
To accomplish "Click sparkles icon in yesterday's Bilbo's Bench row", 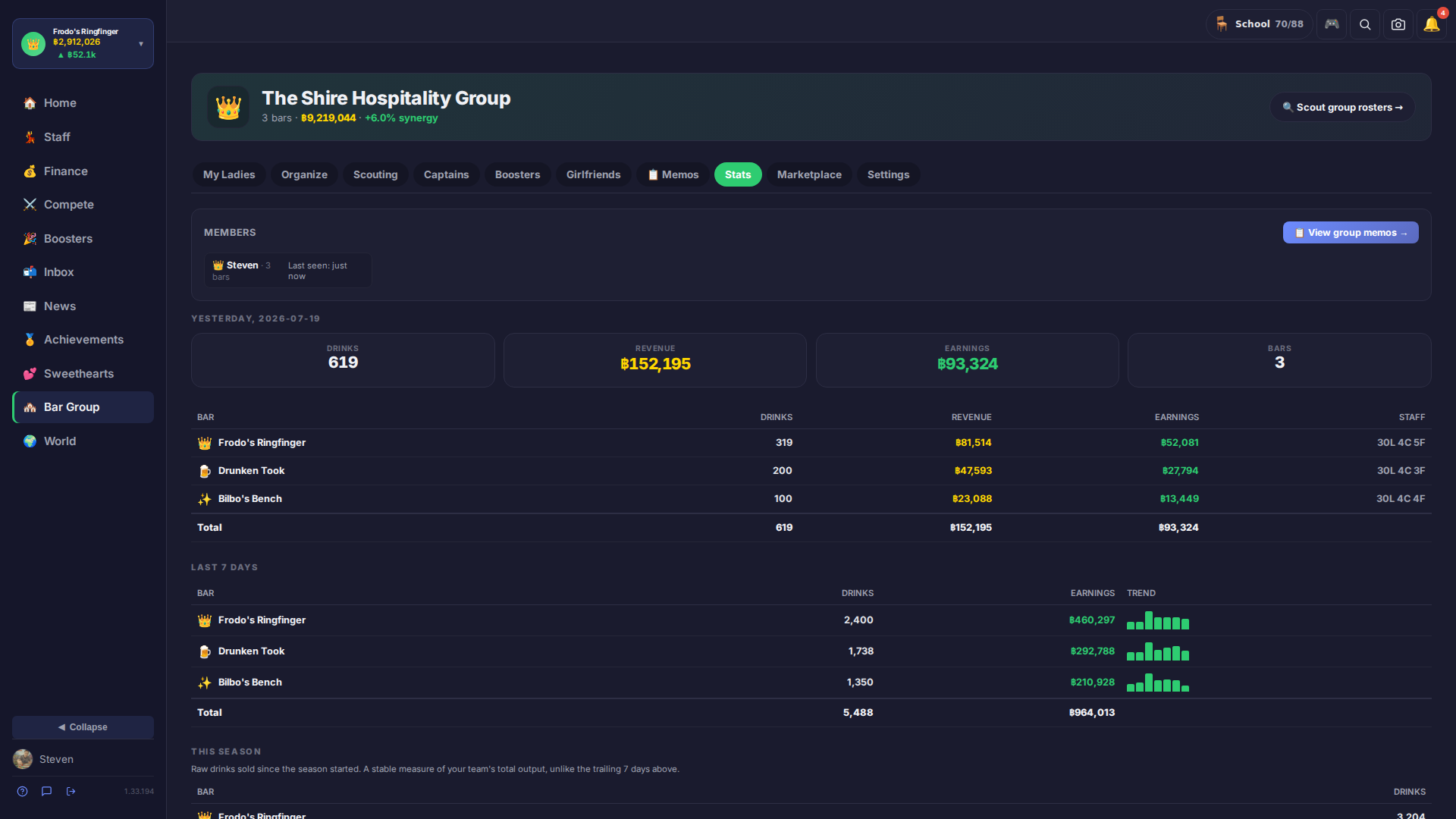I will pos(205,499).
